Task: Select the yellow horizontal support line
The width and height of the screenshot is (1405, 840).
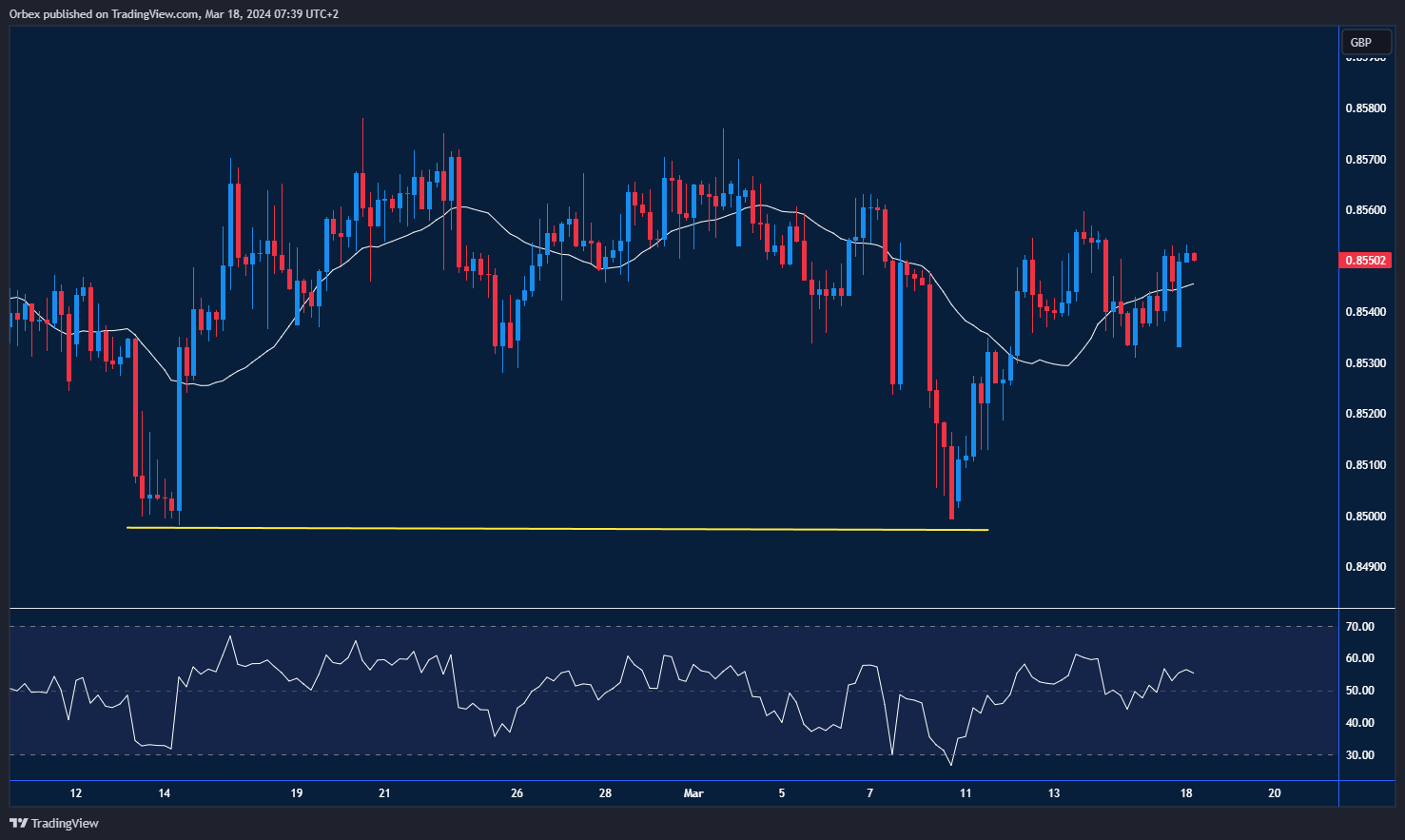Action: pos(556,528)
